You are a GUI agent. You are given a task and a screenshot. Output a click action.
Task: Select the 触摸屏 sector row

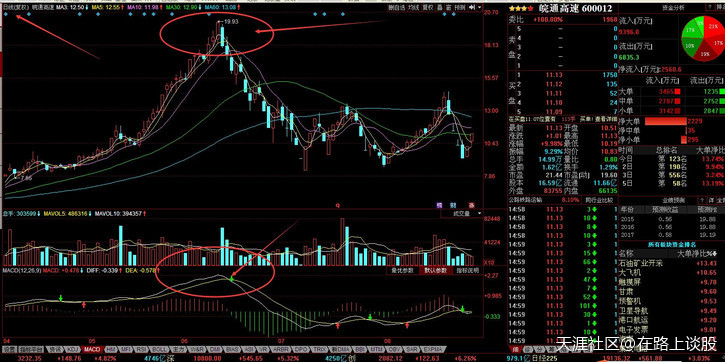[x=672, y=282]
